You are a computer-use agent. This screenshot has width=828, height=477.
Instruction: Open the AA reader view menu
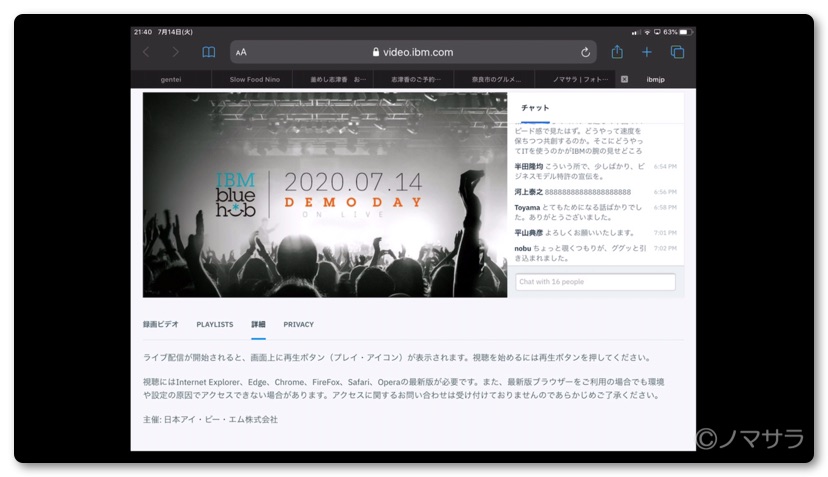241,52
